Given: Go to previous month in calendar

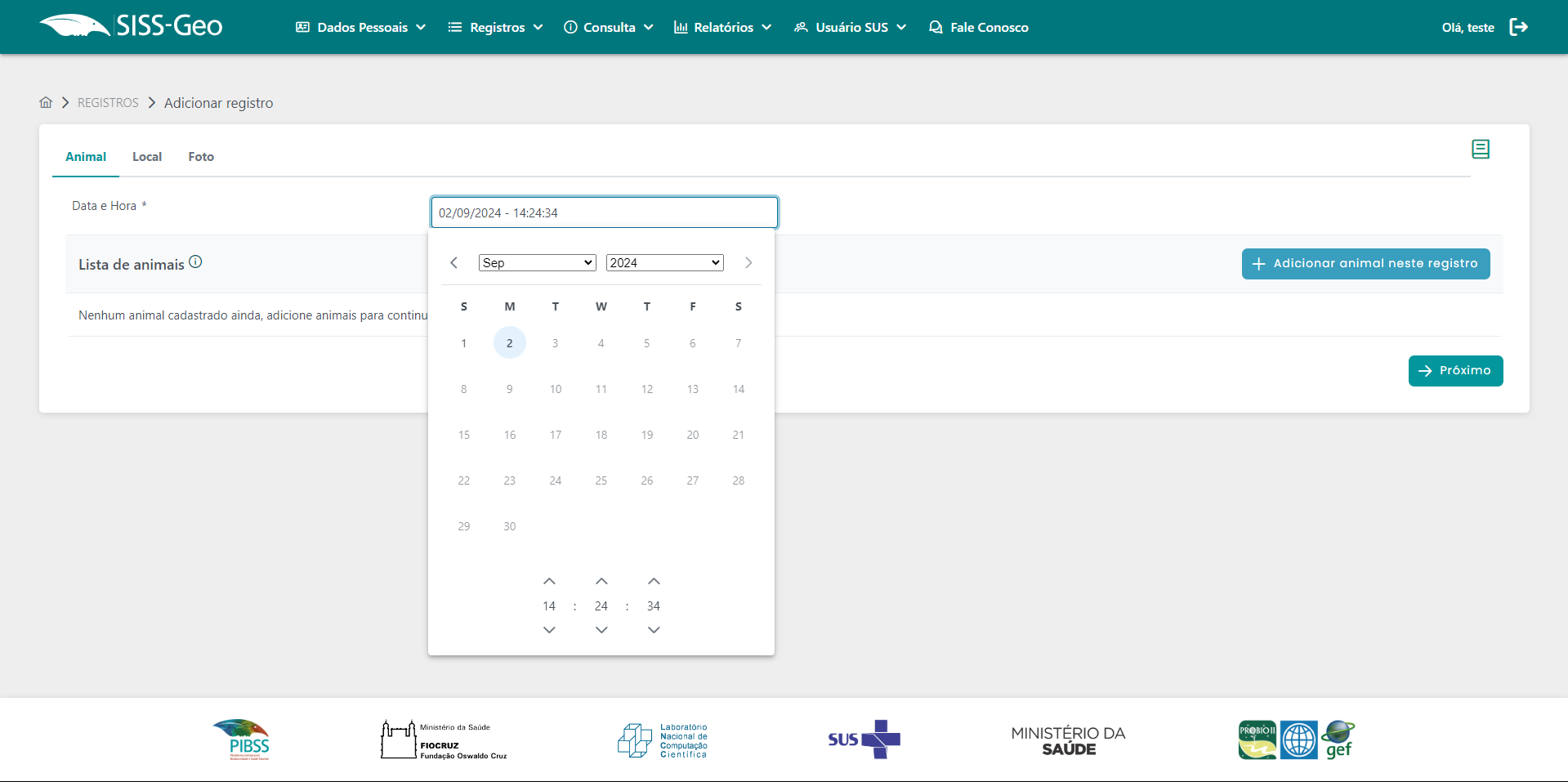Looking at the screenshot, I should (454, 262).
